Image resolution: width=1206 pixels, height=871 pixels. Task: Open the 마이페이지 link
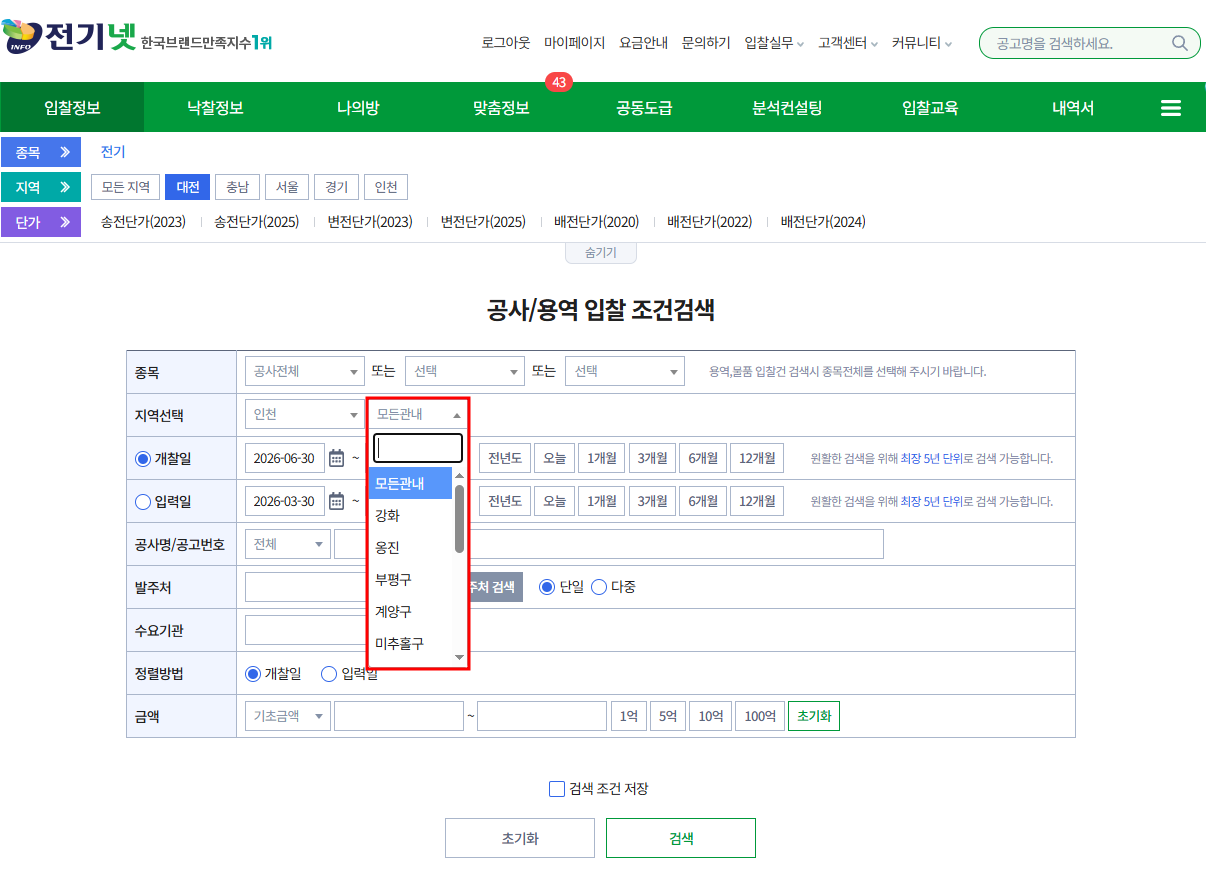click(x=575, y=43)
